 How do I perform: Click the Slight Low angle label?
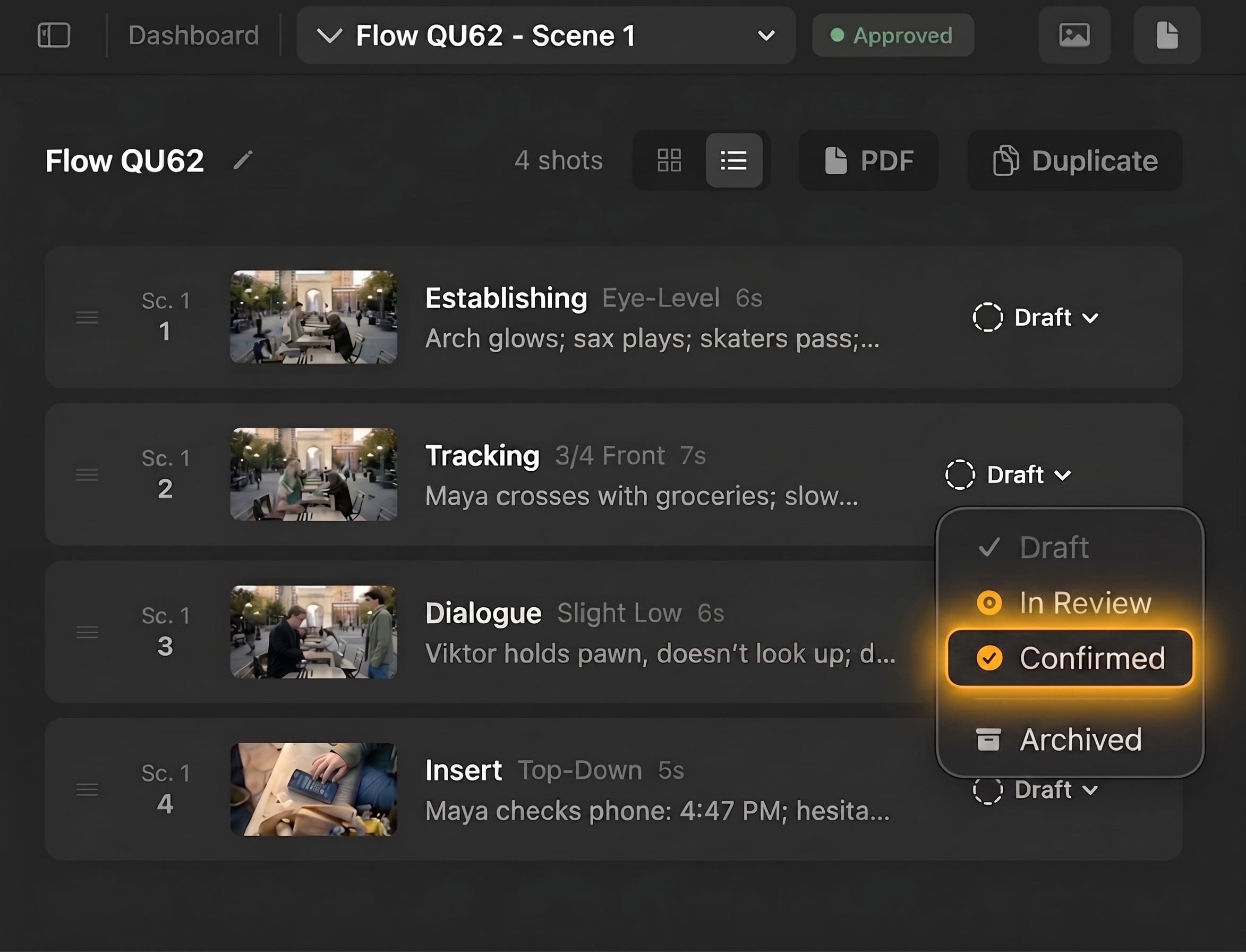tap(619, 613)
